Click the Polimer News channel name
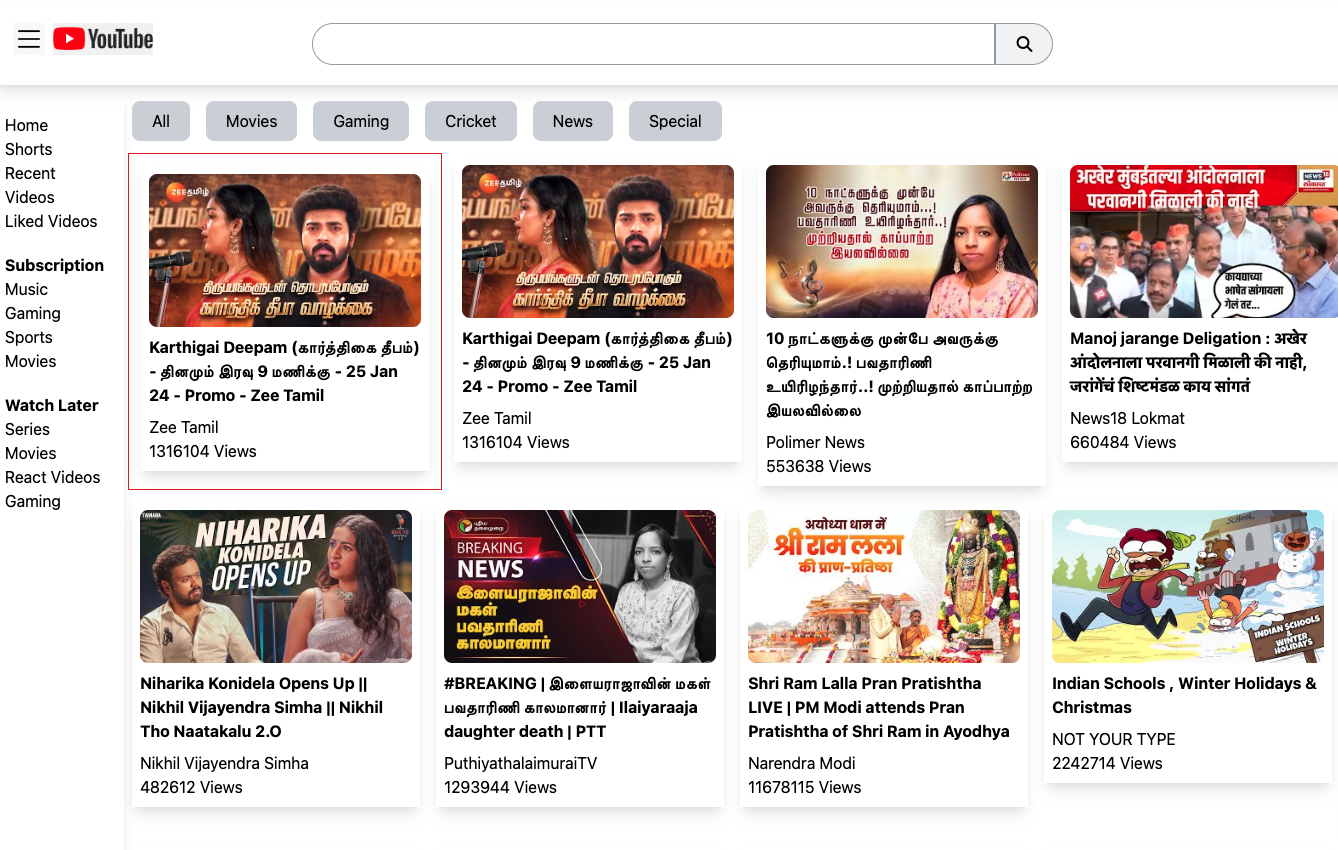1338x850 pixels. 815,442
